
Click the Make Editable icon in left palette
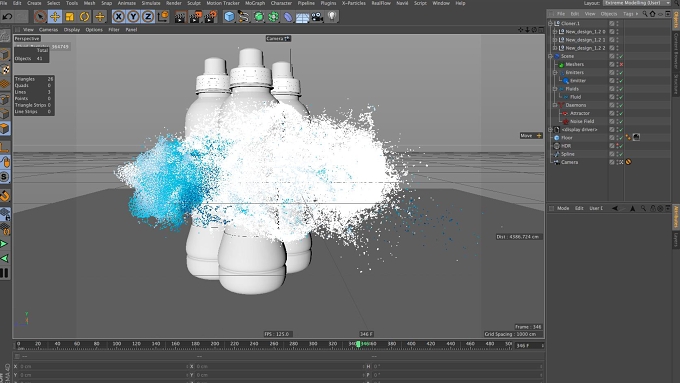5,36
